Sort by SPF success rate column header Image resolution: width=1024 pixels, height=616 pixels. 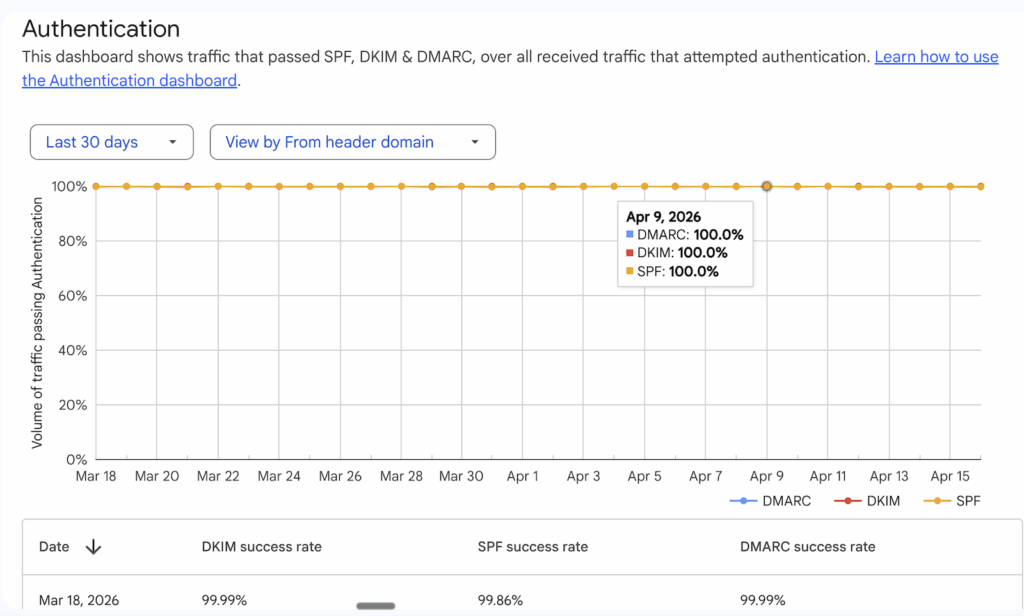click(532, 547)
